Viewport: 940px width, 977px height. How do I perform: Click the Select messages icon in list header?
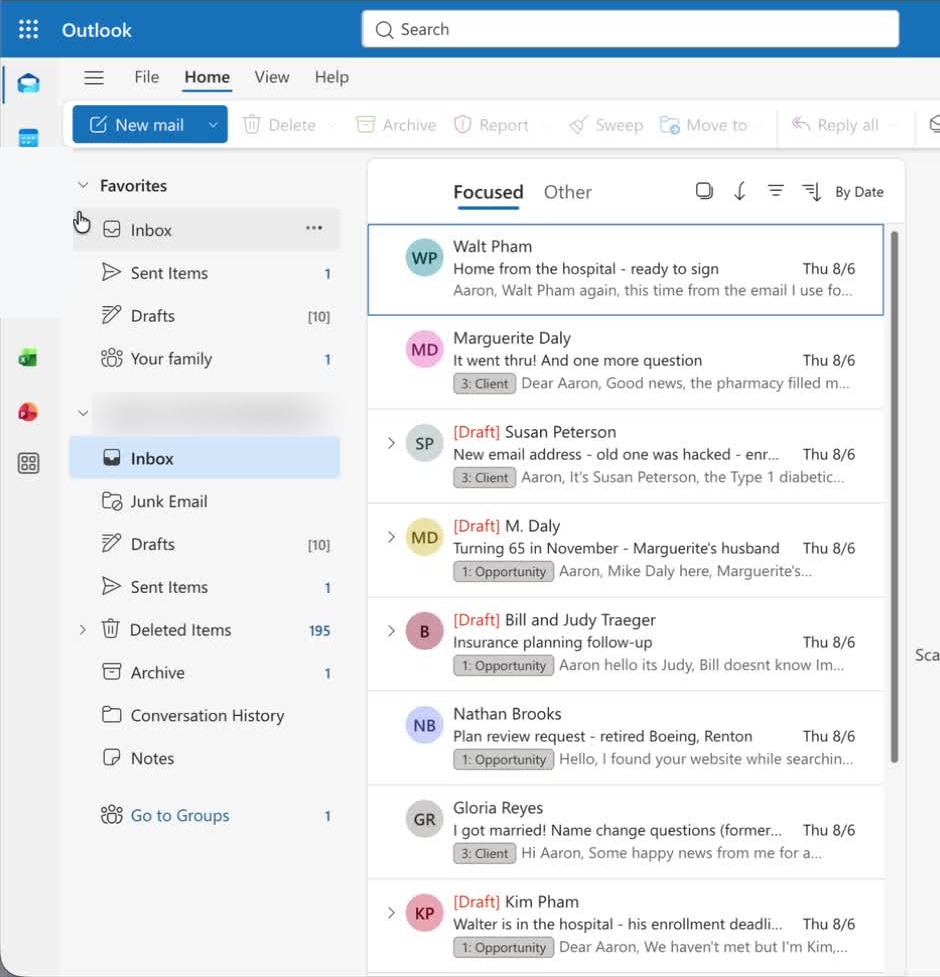[704, 191]
